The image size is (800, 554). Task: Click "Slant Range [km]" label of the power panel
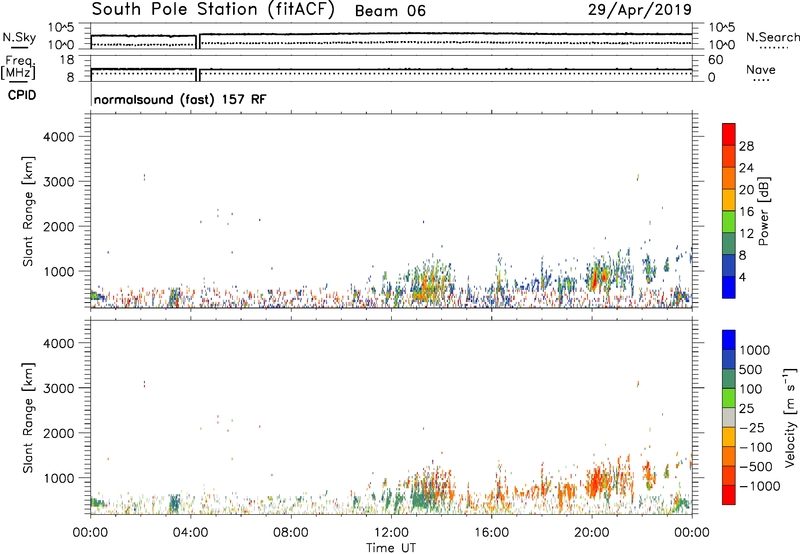28,211
